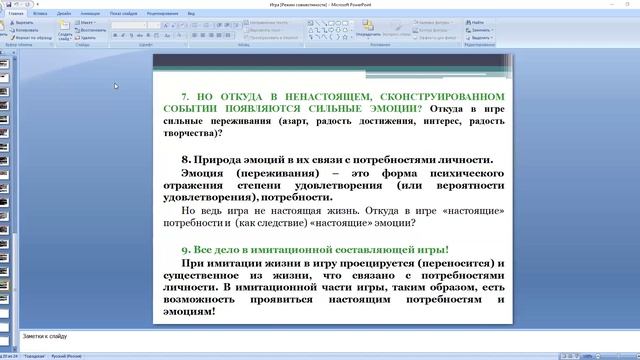Image resolution: width=640 pixels, height=360 pixels.
Task: Click the Decrease font size icon
Action: (x=173, y=25)
